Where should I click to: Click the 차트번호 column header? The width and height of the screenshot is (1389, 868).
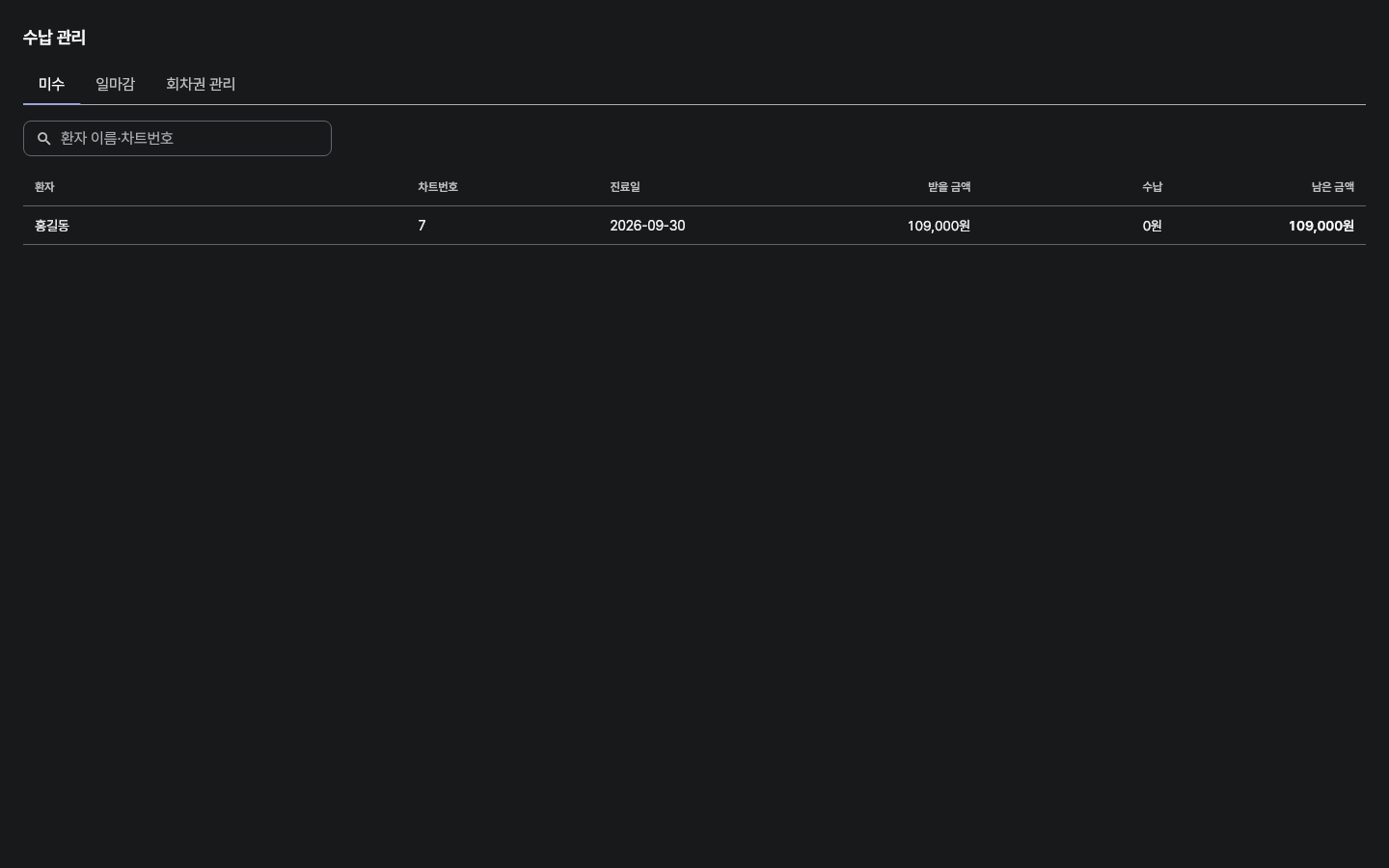click(x=438, y=187)
